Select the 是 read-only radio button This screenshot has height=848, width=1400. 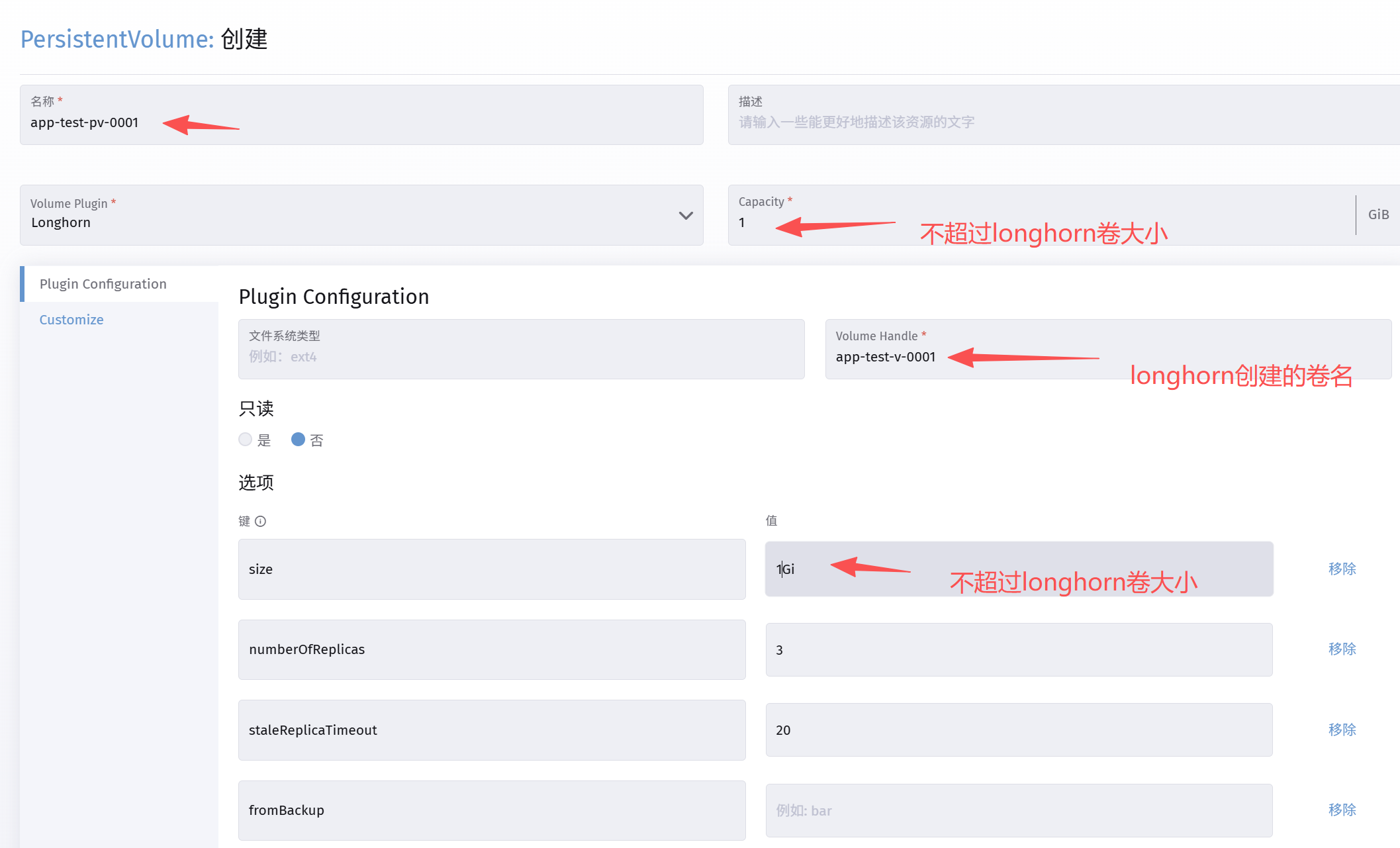point(246,440)
